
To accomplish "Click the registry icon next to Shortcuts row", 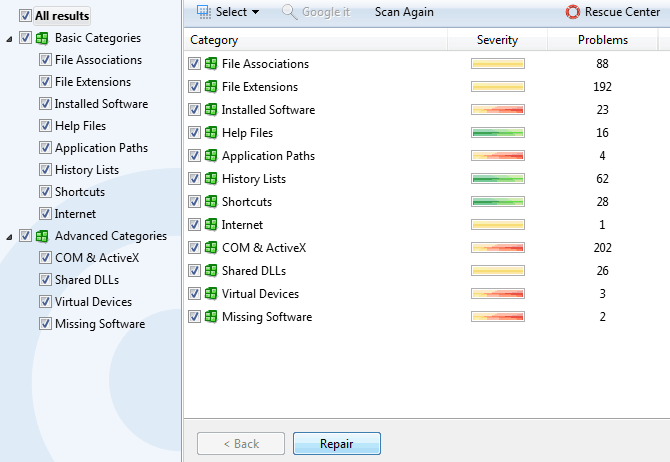I will coord(211,202).
